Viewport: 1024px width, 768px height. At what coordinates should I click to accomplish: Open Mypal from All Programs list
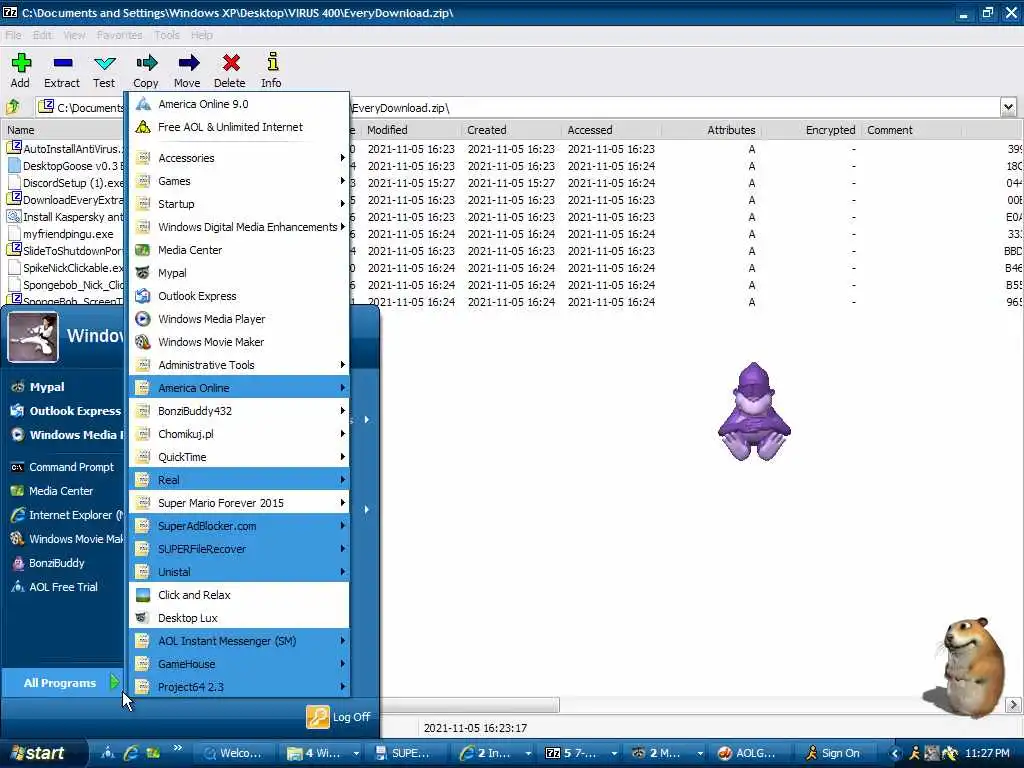(240, 273)
